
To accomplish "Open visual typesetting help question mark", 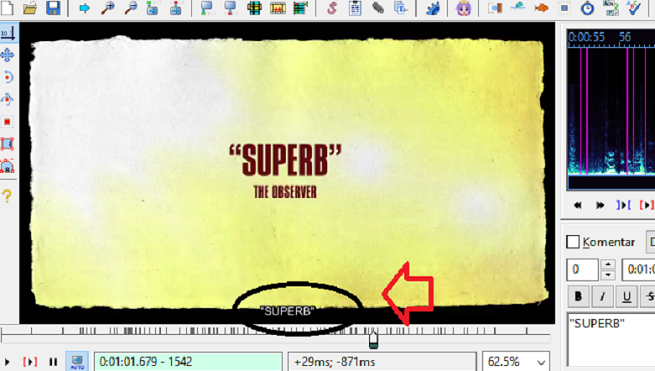I will click(8, 196).
